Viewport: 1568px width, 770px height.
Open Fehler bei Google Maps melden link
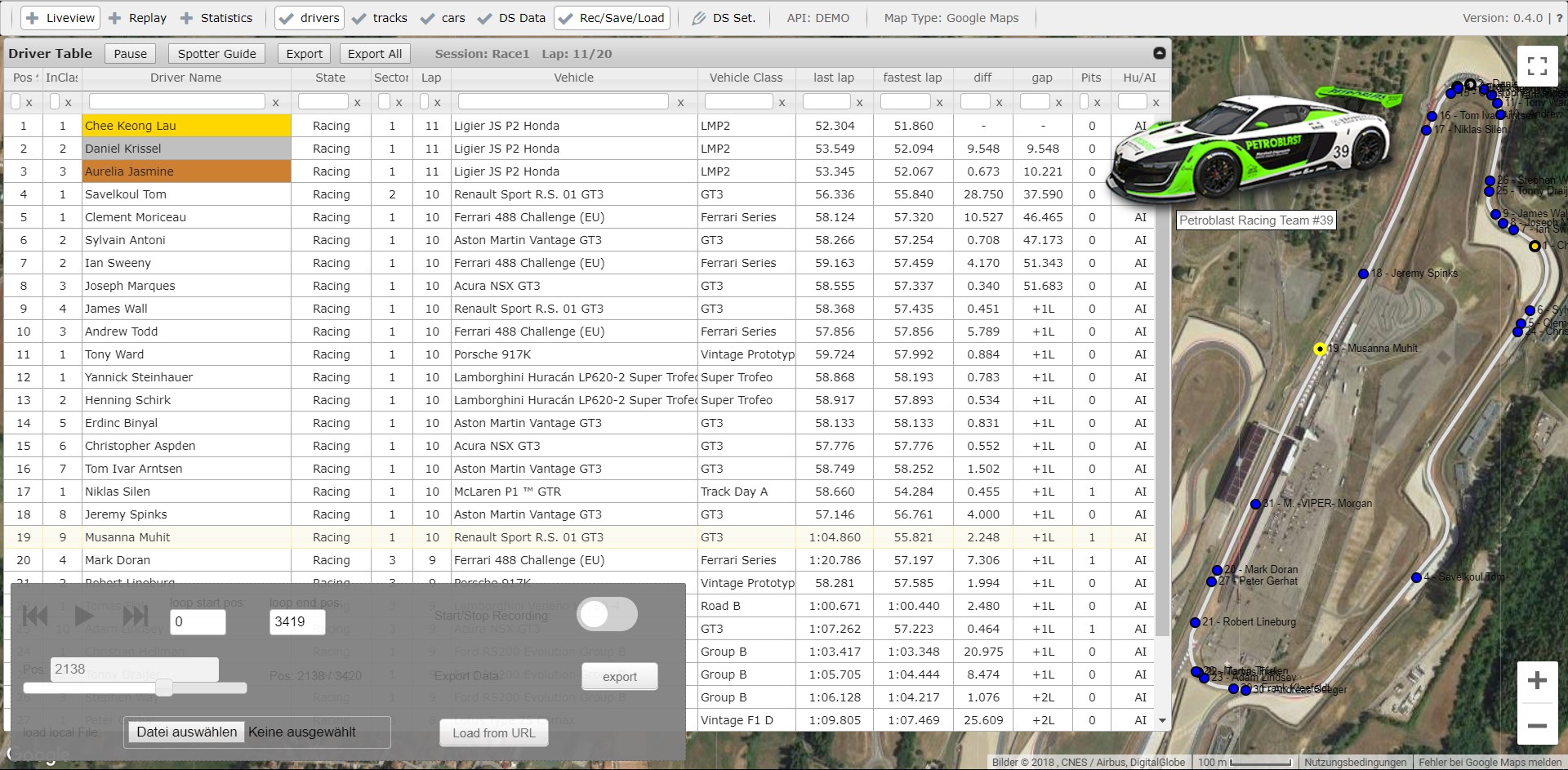(1490, 762)
